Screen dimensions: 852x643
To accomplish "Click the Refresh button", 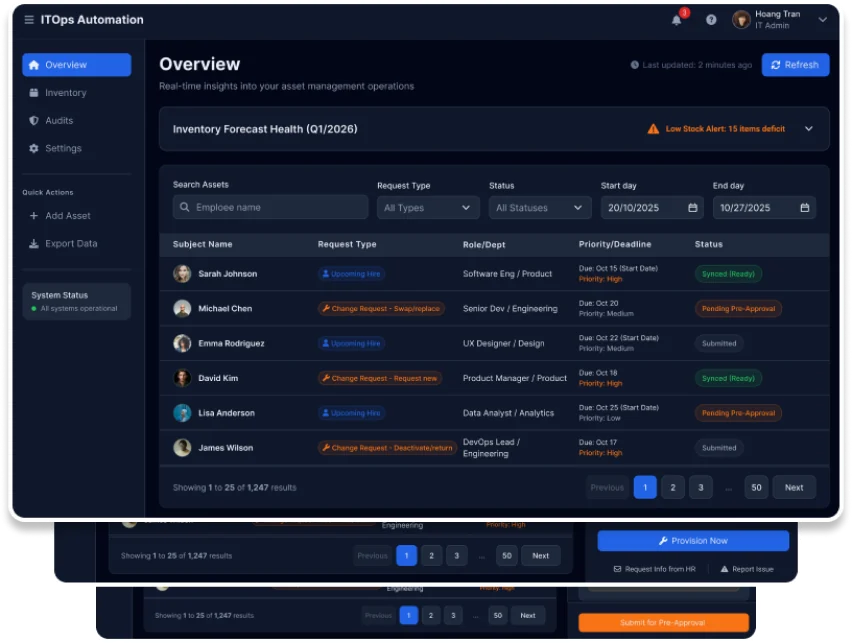I will 795,65.
